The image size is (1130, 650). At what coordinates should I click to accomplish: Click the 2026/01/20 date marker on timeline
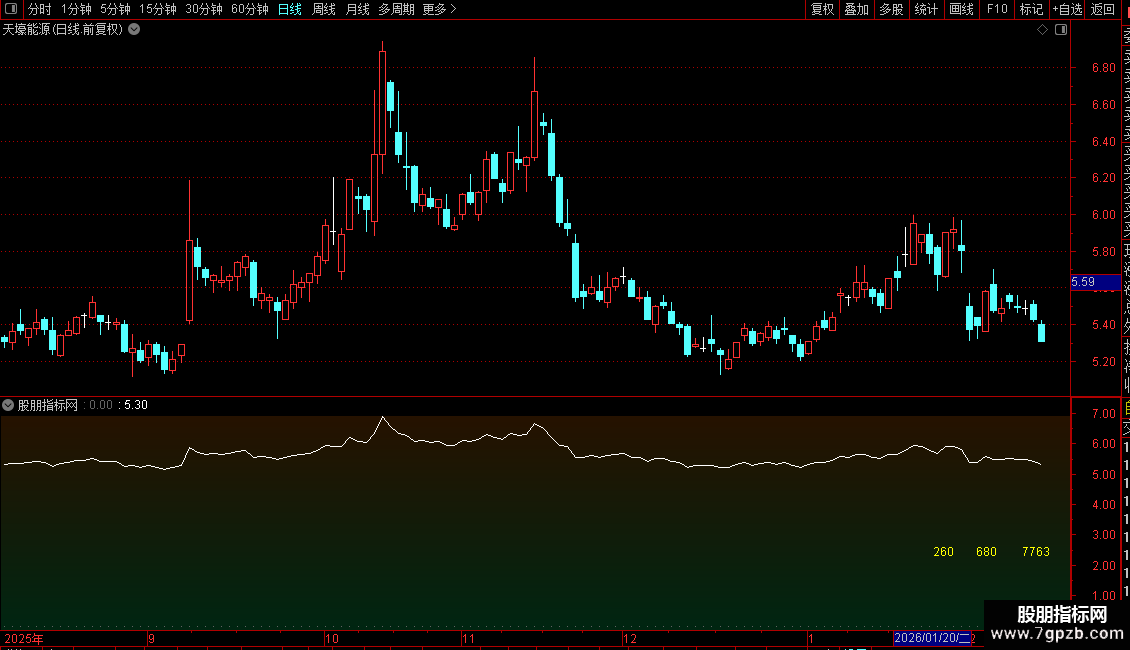click(932, 638)
